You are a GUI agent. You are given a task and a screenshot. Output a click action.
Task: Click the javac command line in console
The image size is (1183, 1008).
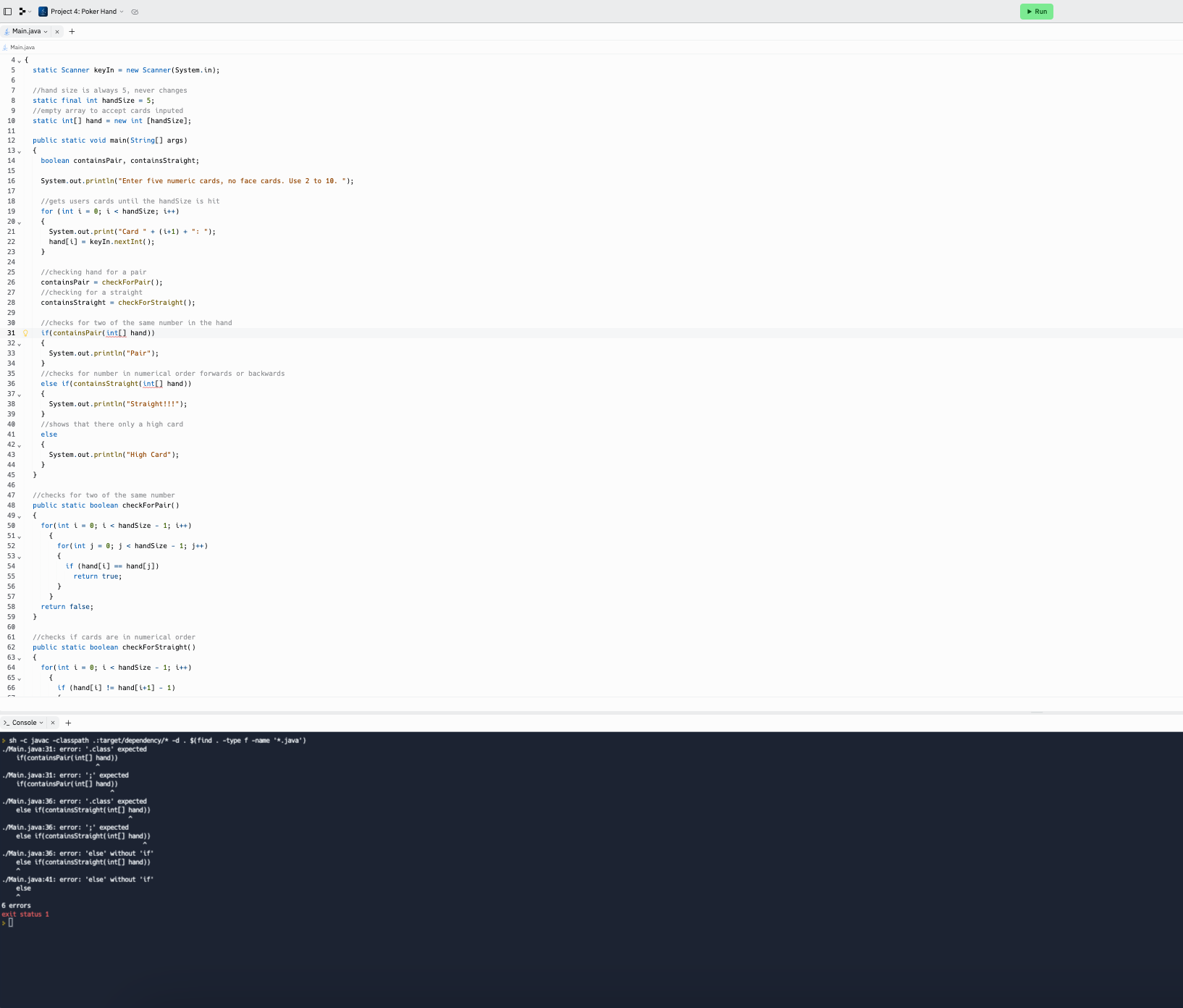[157, 741]
